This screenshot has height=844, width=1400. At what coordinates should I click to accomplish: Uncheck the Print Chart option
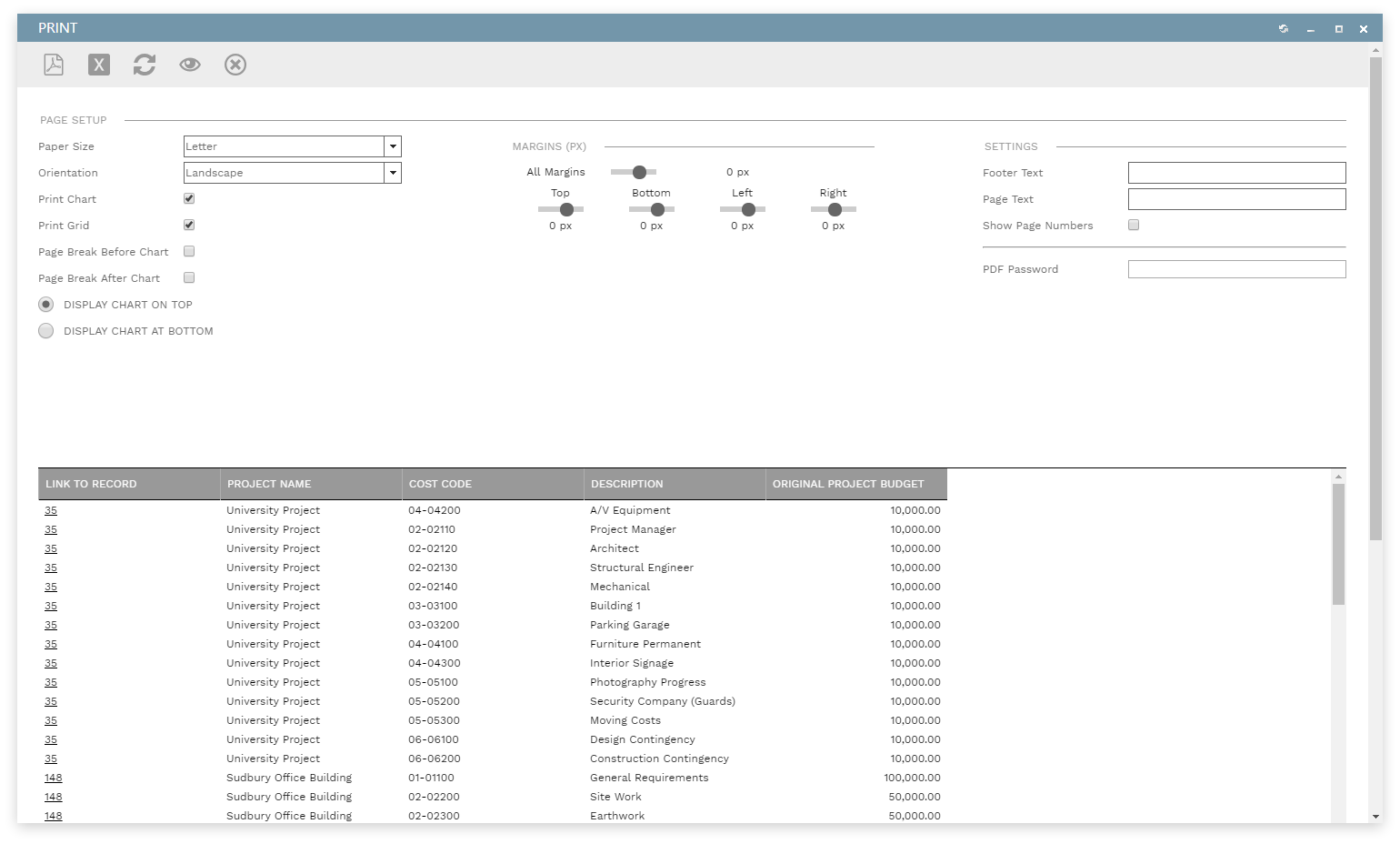click(188, 198)
